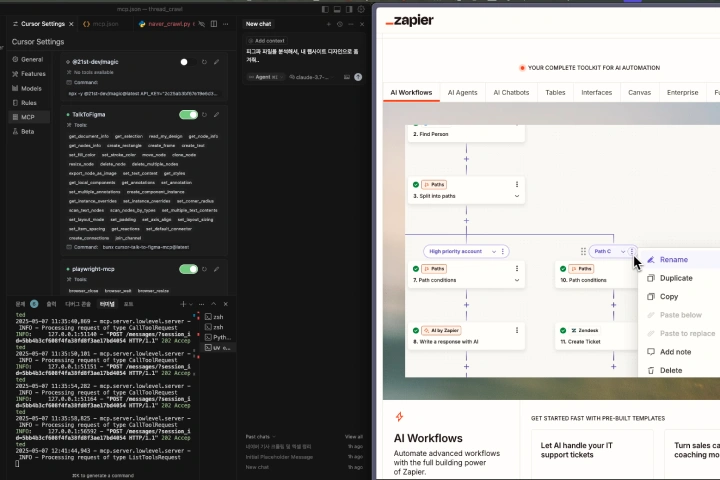Click the Zapier logo
This screenshot has width=720, height=480.
(x=410, y=21)
